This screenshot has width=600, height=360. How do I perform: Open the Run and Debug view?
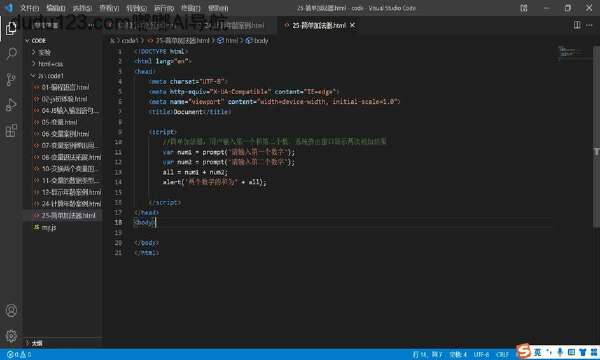pyautogui.click(x=11, y=104)
